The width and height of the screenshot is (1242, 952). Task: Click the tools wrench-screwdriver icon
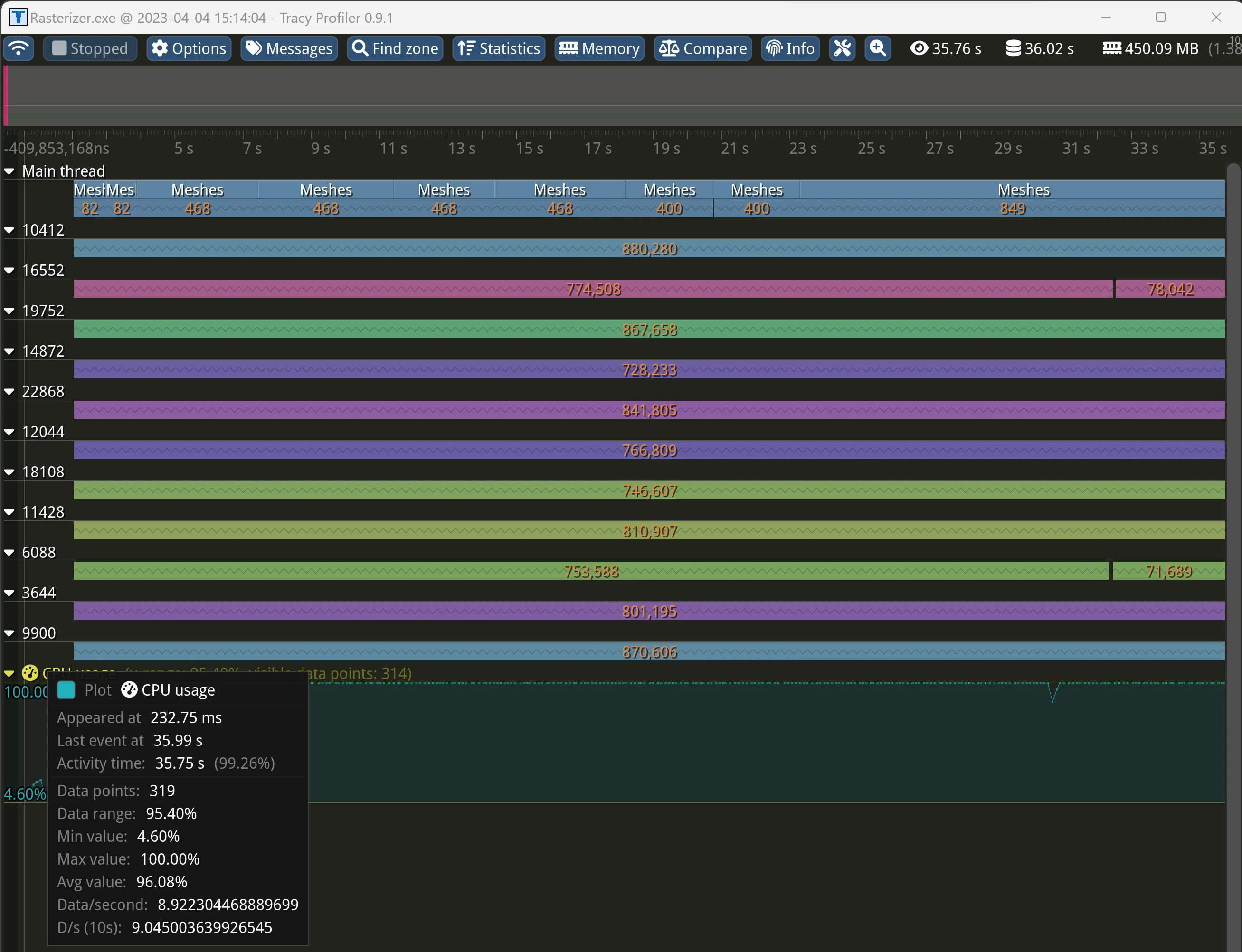tap(843, 48)
